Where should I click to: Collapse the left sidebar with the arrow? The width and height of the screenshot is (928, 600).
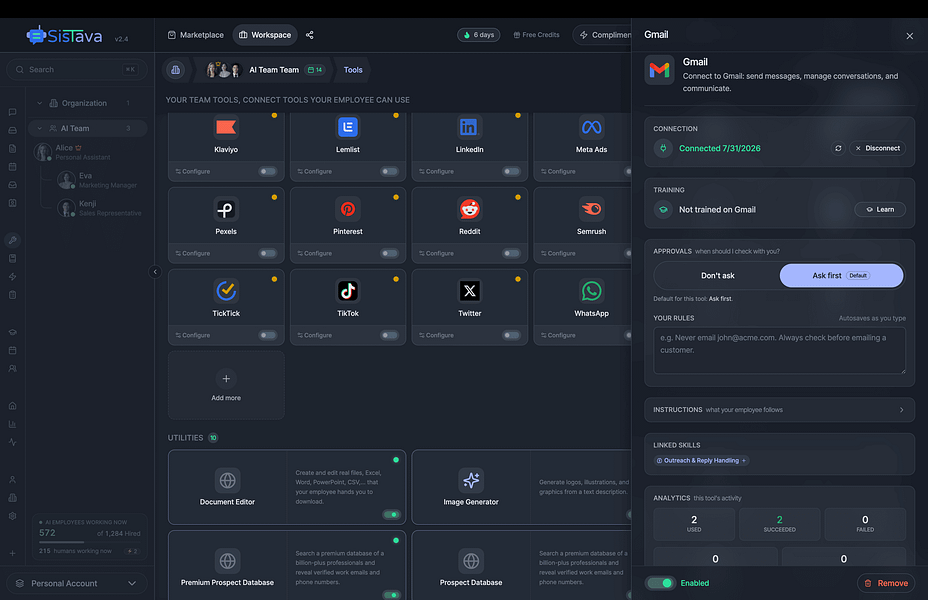click(x=155, y=272)
